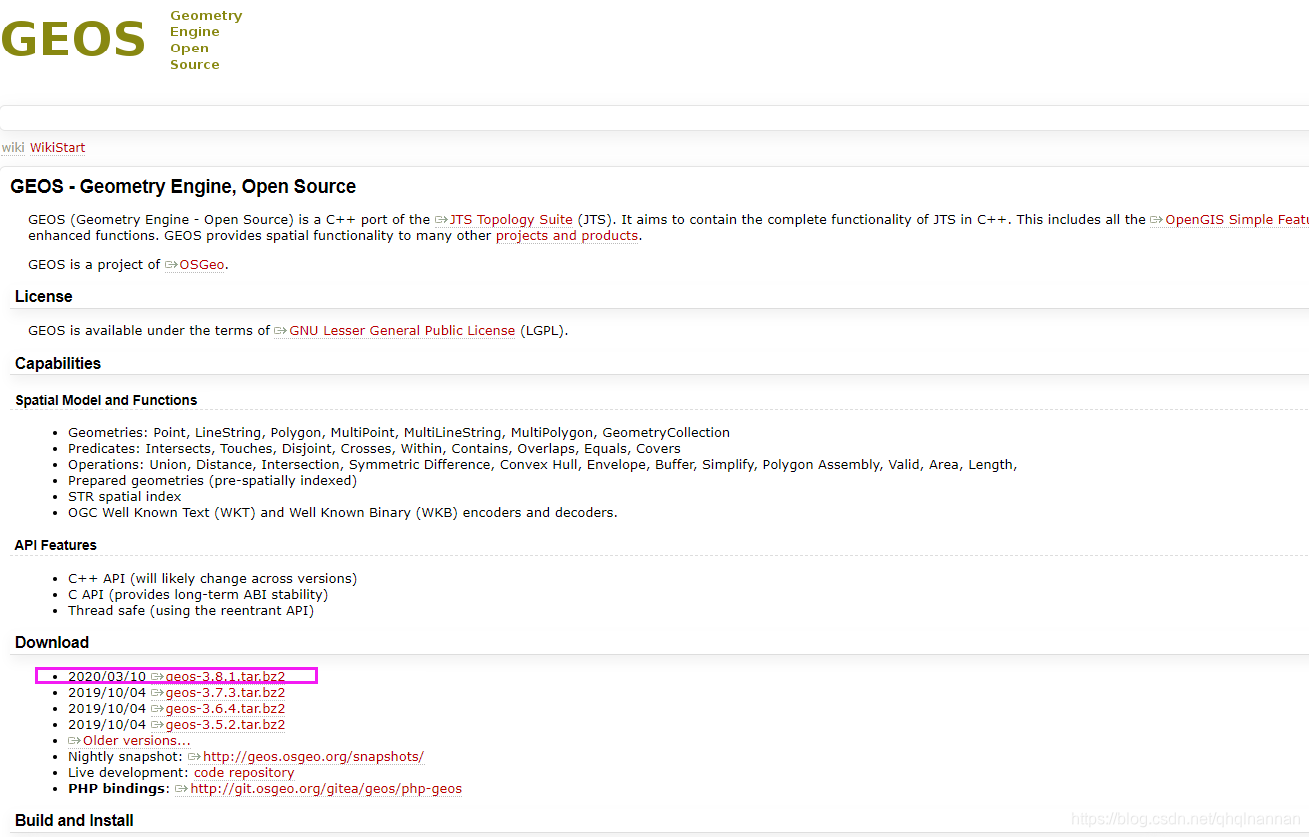Screen dimensions: 1309x837
Task: Open the WikiStart breadcrumb link
Action: (57, 147)
